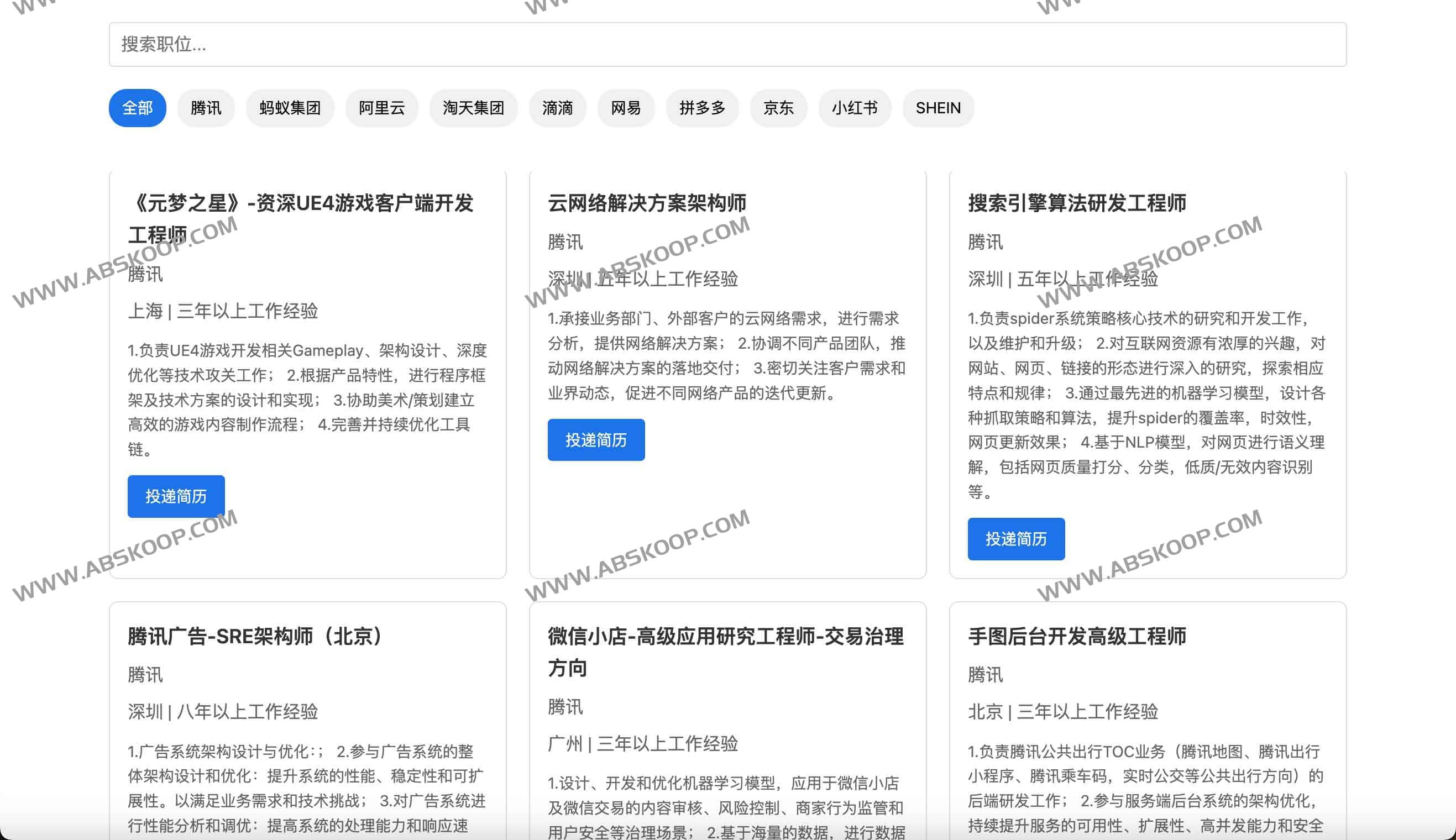
Task: Filter jobs by 蚂蚁集团
Action: point(290,108)
